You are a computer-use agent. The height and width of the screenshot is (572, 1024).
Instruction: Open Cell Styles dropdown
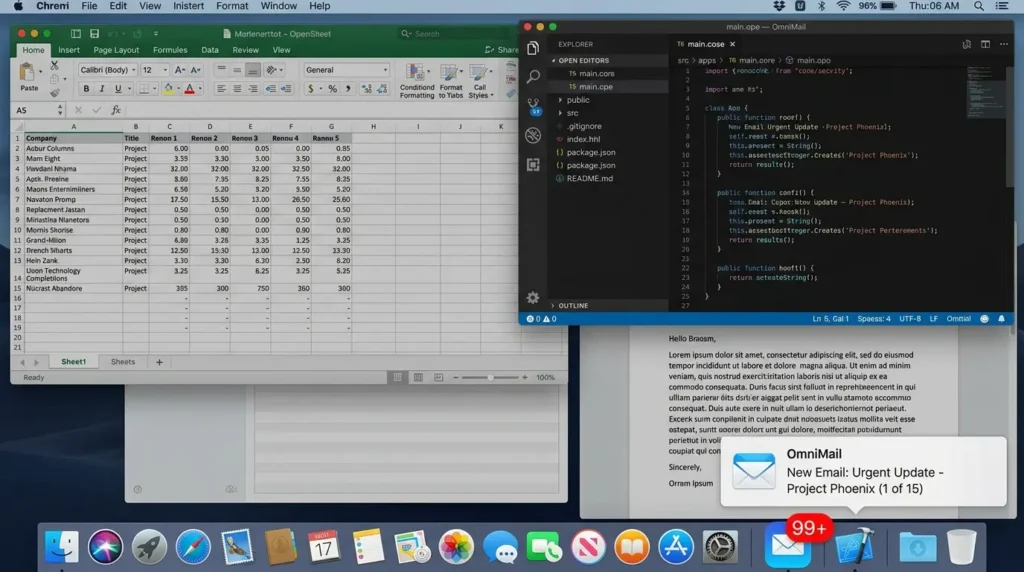(480, 81)
